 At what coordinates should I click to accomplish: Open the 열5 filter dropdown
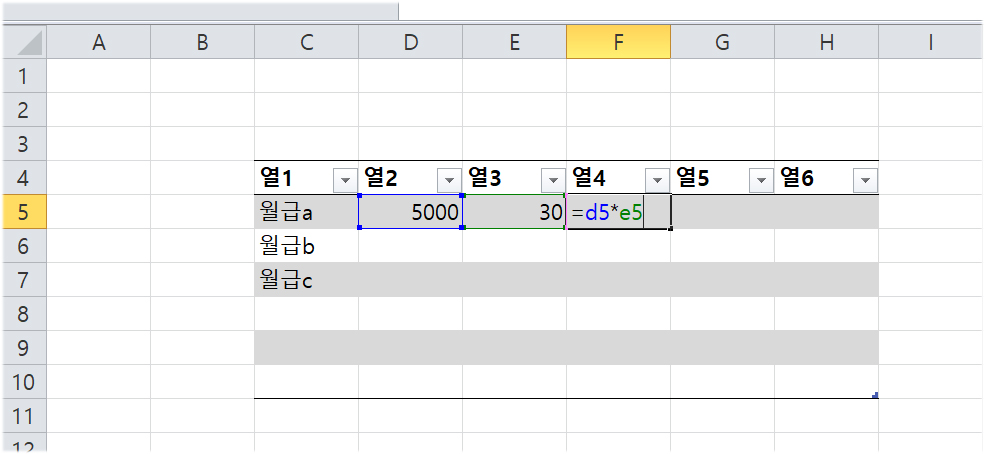pyautogui.click(x=761, y=181)
